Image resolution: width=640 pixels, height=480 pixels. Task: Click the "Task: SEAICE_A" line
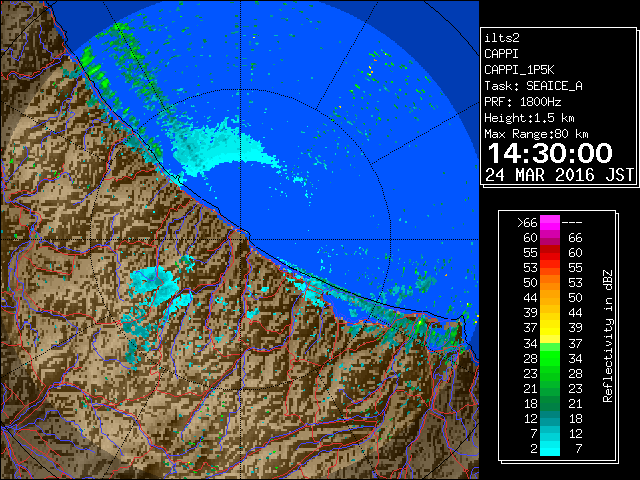point(533,86)
